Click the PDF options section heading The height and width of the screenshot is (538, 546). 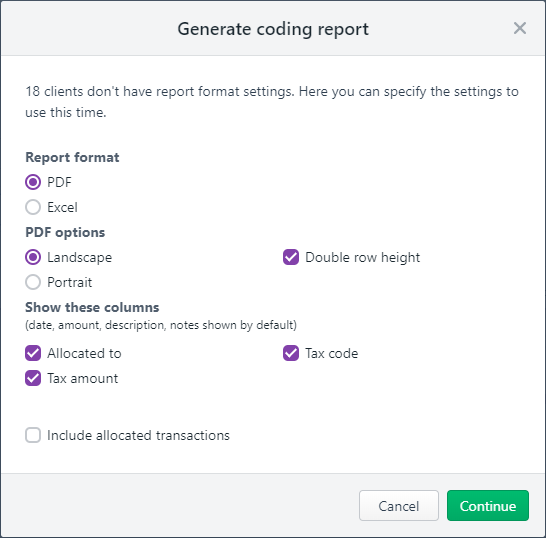click(x=65, y=232)
